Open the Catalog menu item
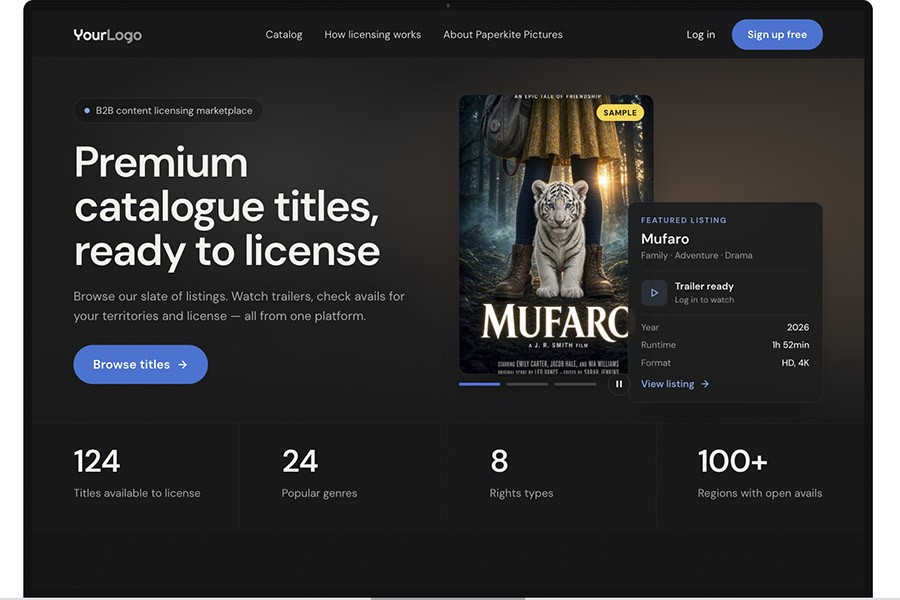This screenshot has height=600, width=900. pyautogui.click(x=284, y=34)
